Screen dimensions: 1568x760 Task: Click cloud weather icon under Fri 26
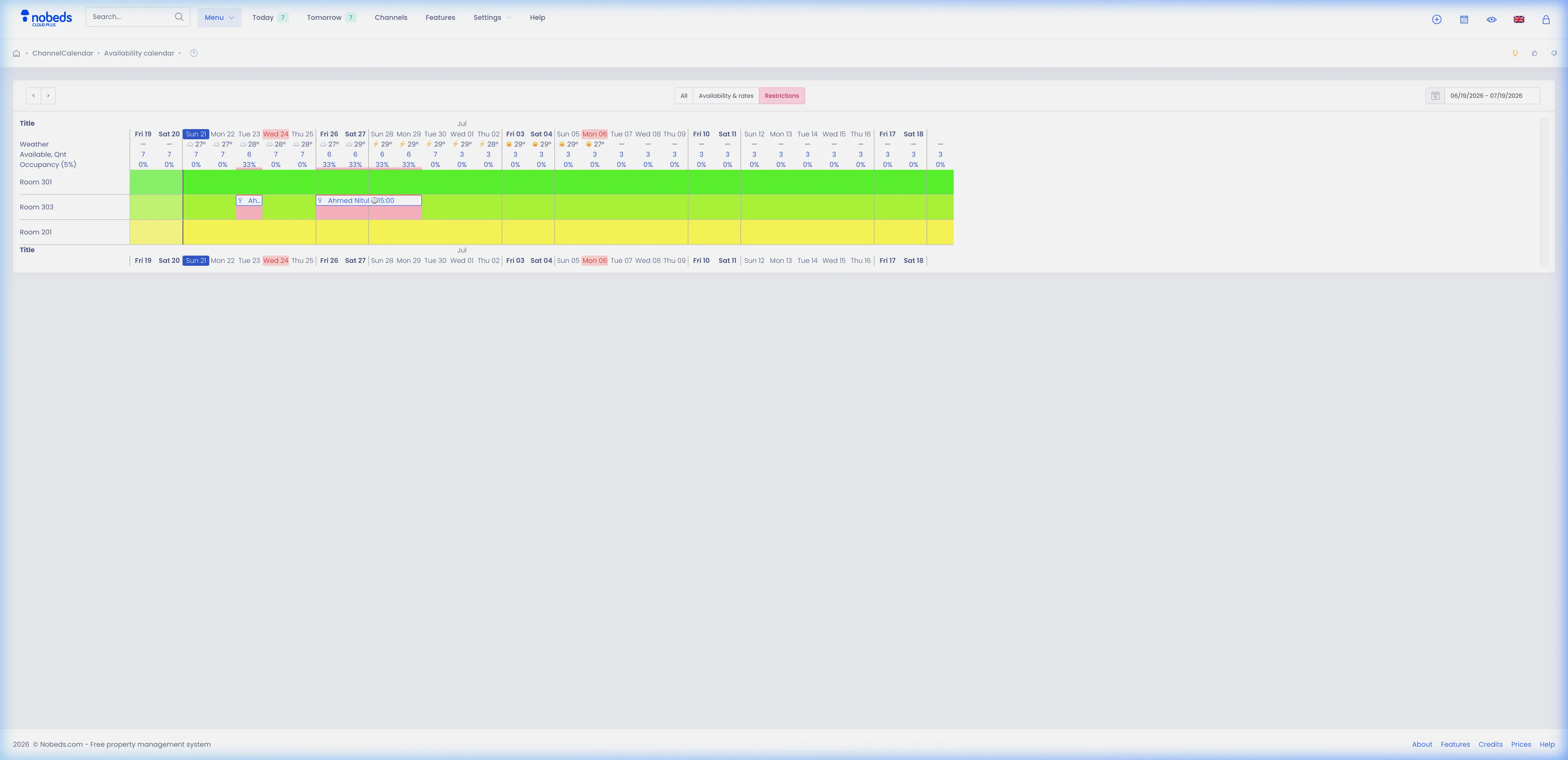(x=323, y=144)
